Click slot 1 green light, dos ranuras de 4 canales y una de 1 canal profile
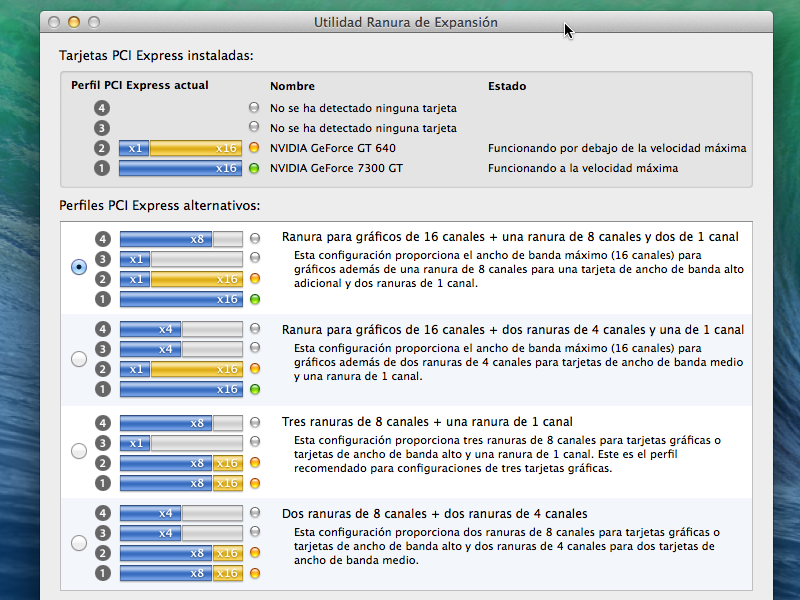 point(255,389)
